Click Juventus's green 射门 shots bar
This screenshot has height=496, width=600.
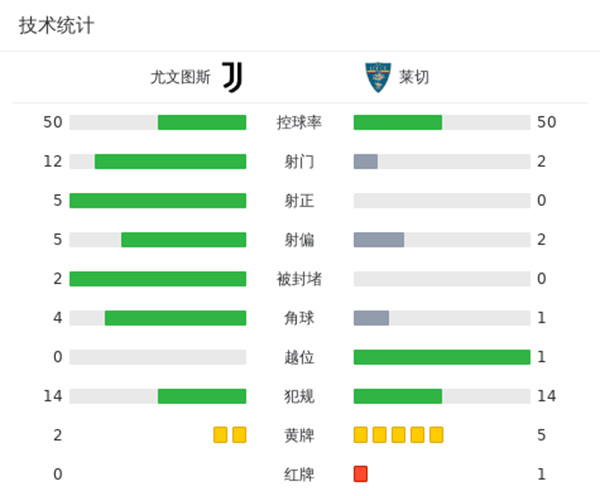pyautogui.click(x=170, y=161)
